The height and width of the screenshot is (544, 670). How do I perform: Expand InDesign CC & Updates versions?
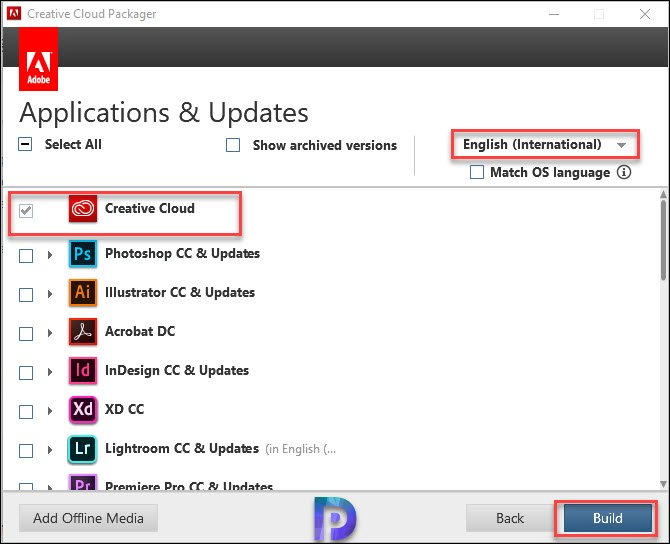pyautogui.click(x=50, y=372)
